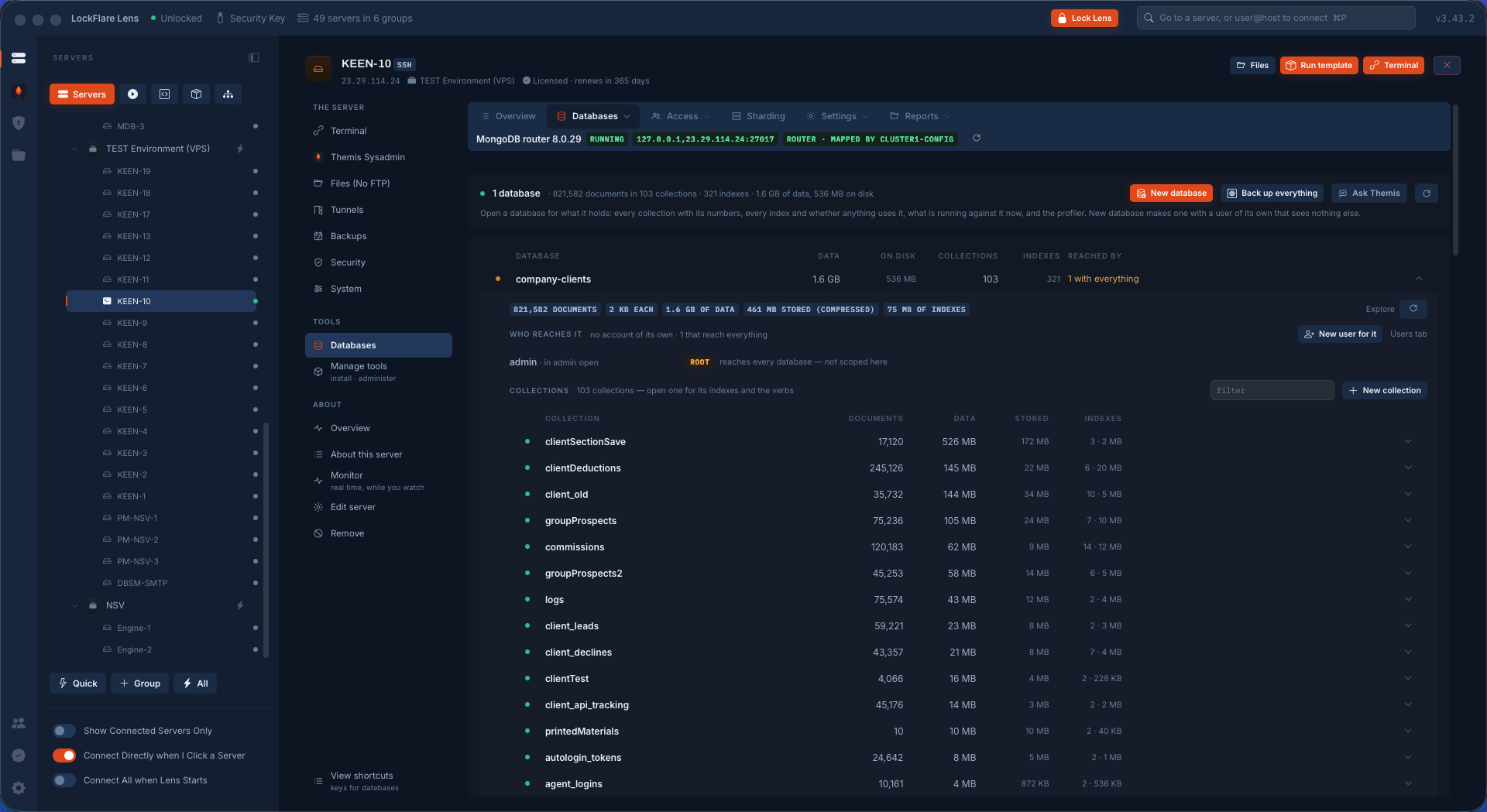This screenshot has width=1487, height=812.
Task: Switch to the Sharding tab
Action: [x=758, y=116]
